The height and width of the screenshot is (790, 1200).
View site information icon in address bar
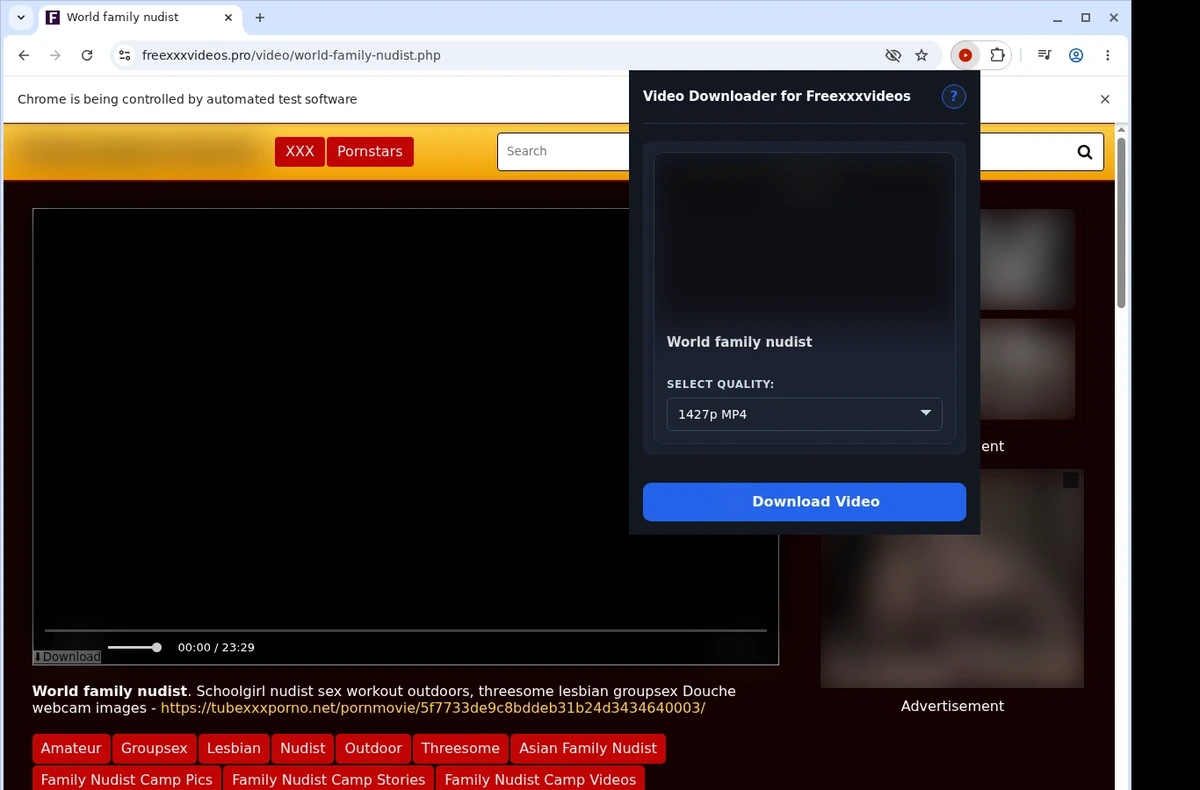pyautogui.click(x=123, y=55)
